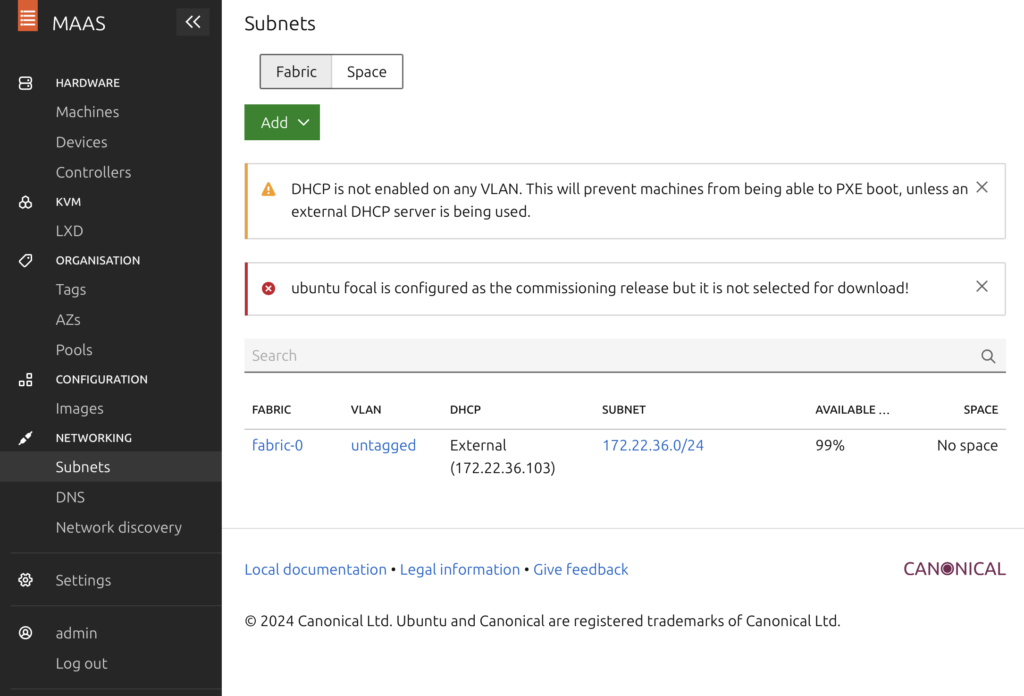This screenshot has width=1024, height=696.
Task: Click the SPACE column header
Action: pos(980,409)
